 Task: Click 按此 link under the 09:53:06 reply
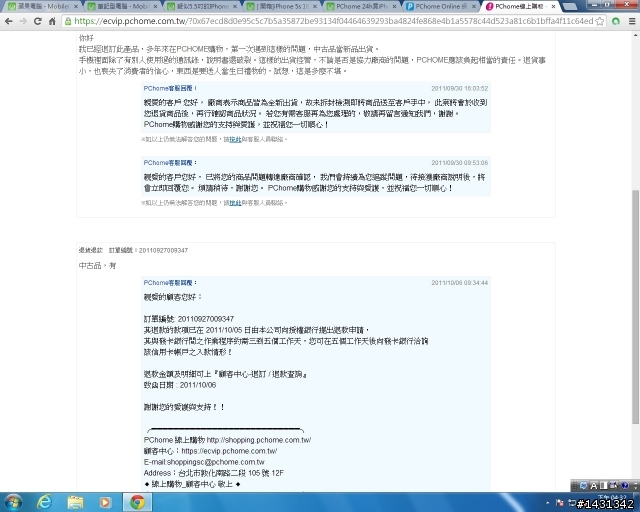(235, 203)
